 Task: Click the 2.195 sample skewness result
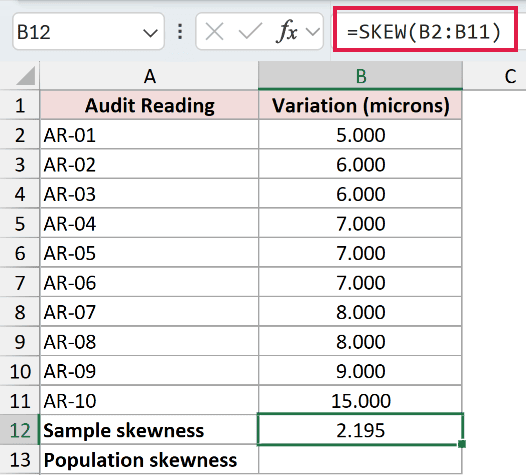click(x=360, y=430)
